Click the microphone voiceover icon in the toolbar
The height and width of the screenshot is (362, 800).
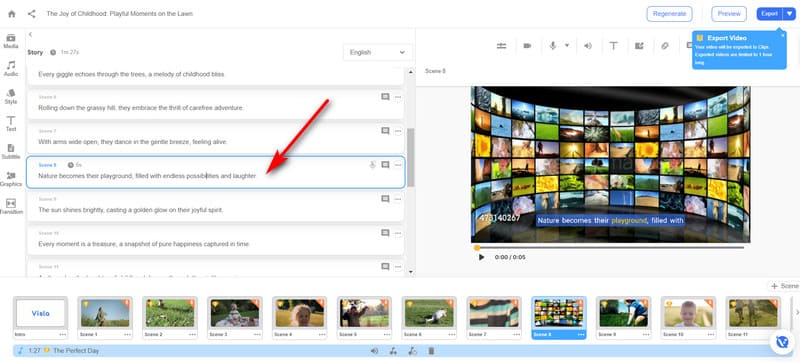(553, 46)
